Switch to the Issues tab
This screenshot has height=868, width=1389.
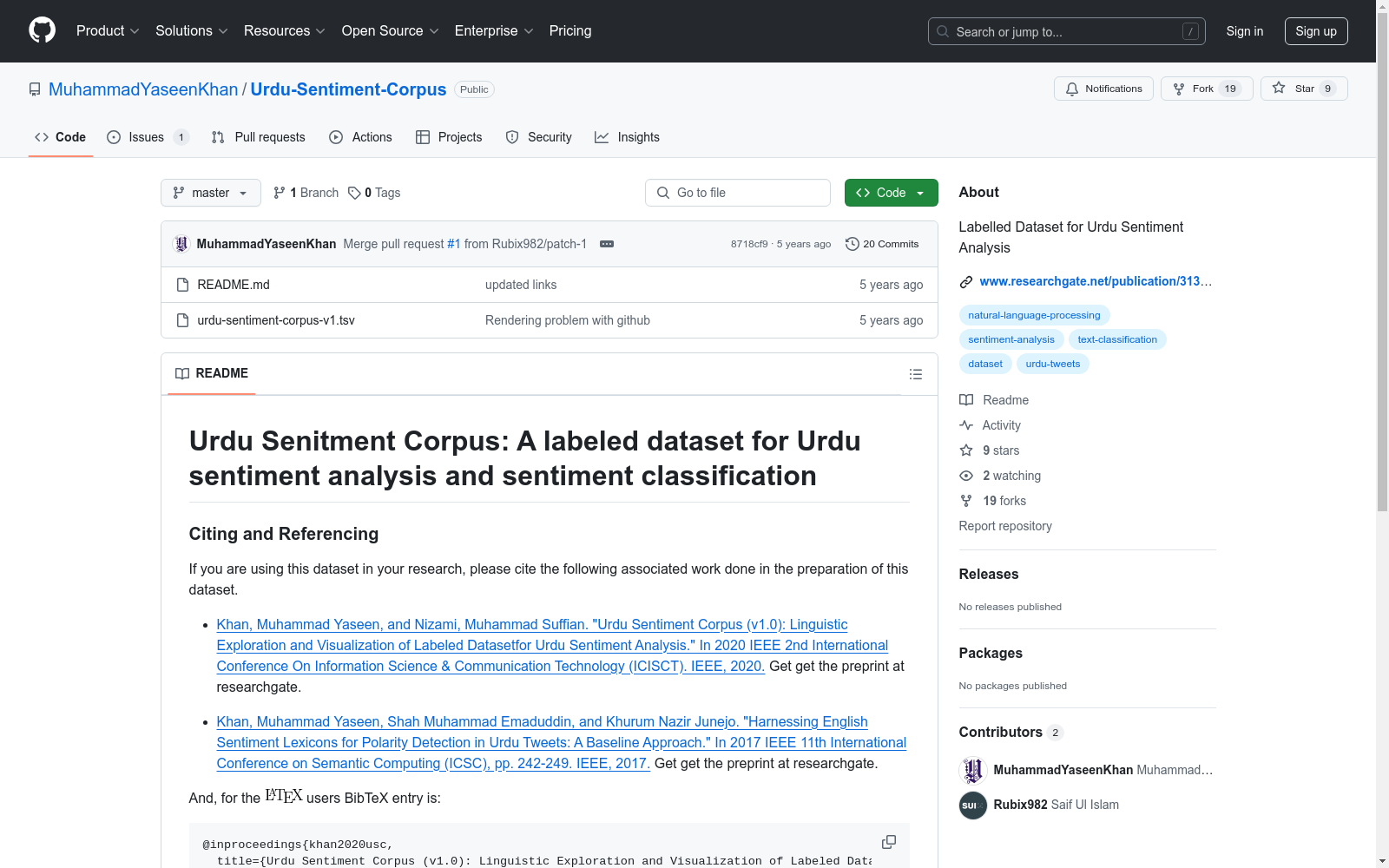pos(148,137)
